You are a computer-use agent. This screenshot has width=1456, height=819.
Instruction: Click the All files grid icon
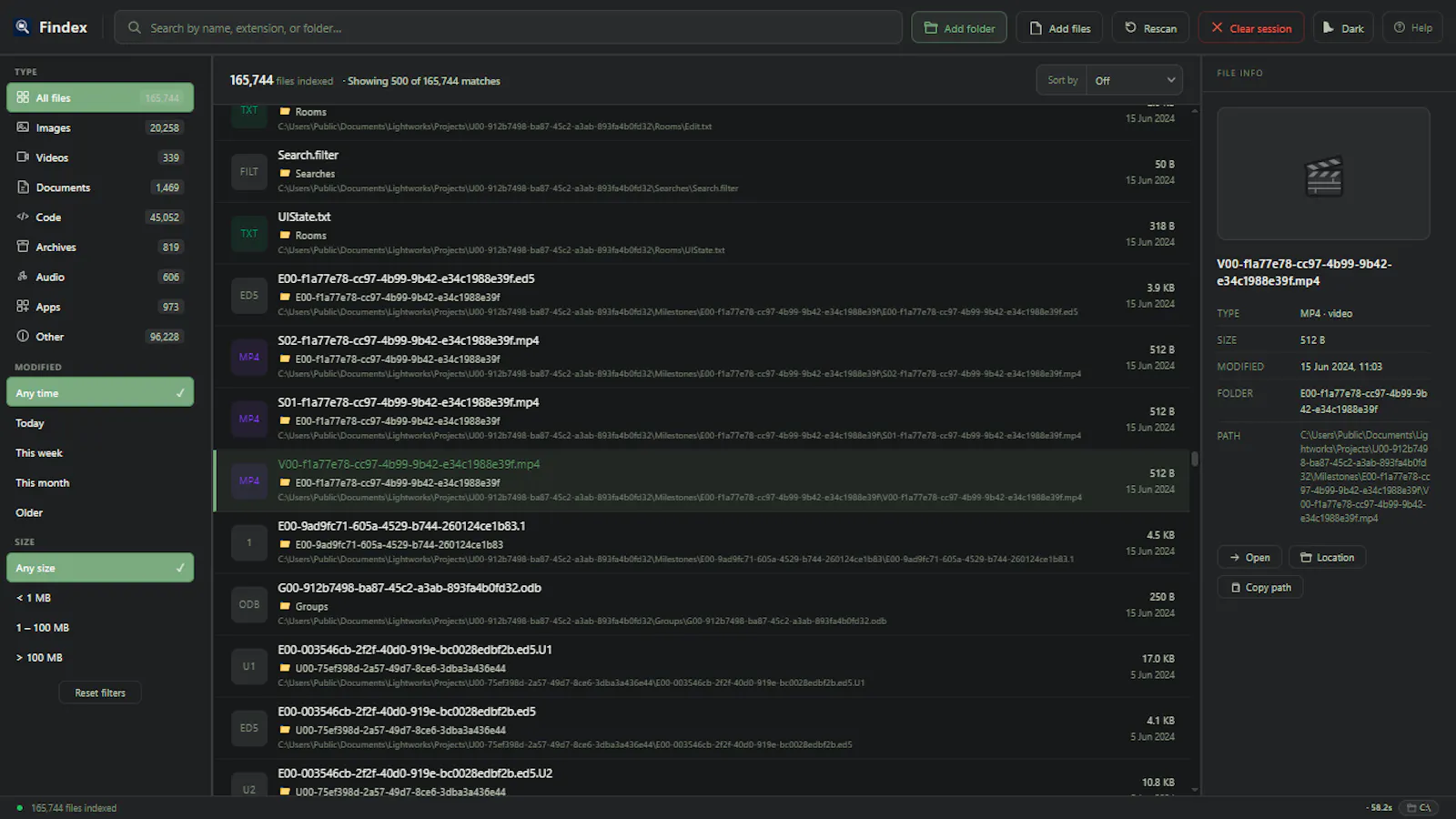tap(23, 97)
